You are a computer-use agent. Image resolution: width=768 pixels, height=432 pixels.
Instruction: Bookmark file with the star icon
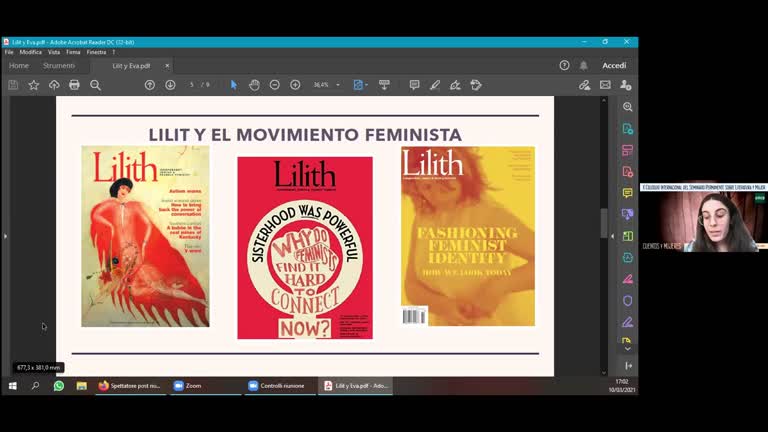click(33, 85)
